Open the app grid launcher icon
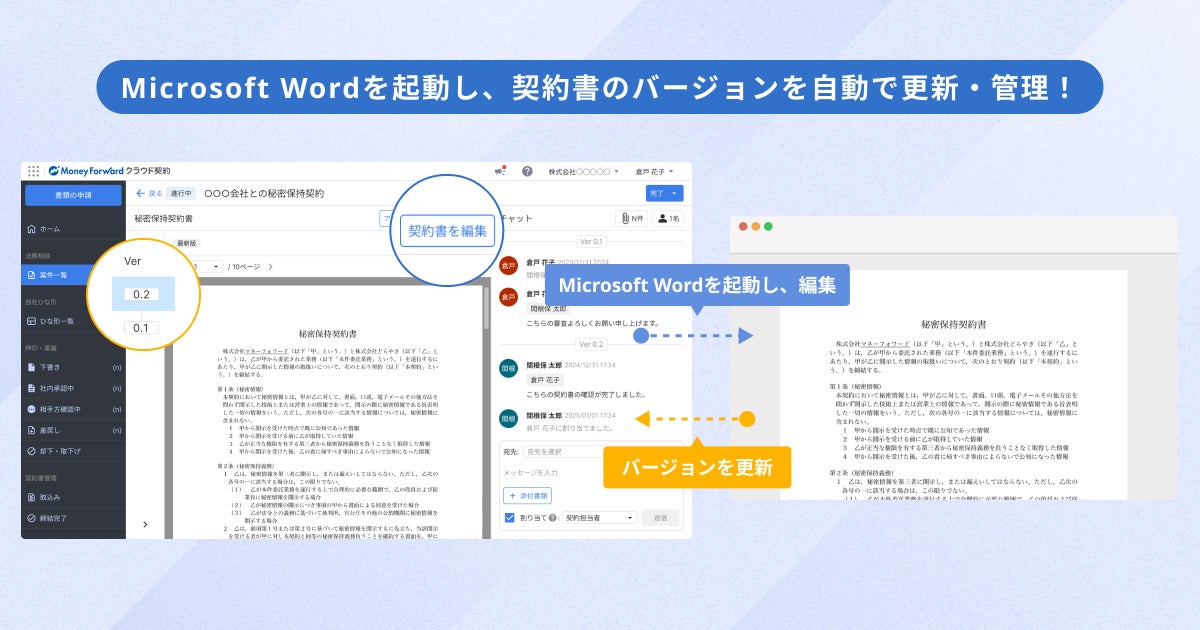This screenshot has height=630, width=1200. 33,171
